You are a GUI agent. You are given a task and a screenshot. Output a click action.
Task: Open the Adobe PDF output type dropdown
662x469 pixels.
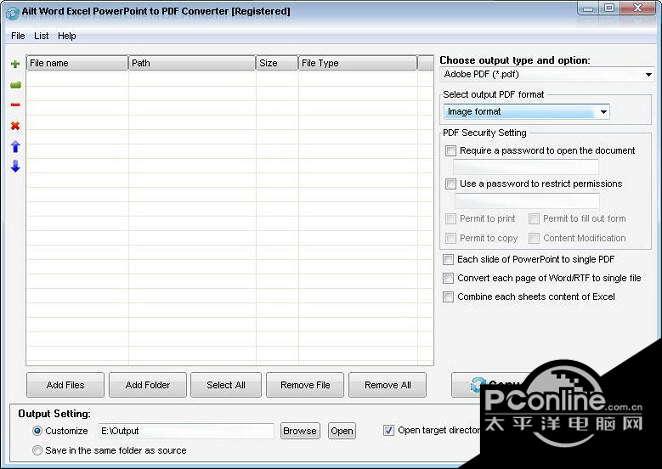pyautogui.click(x=547, y=75)
